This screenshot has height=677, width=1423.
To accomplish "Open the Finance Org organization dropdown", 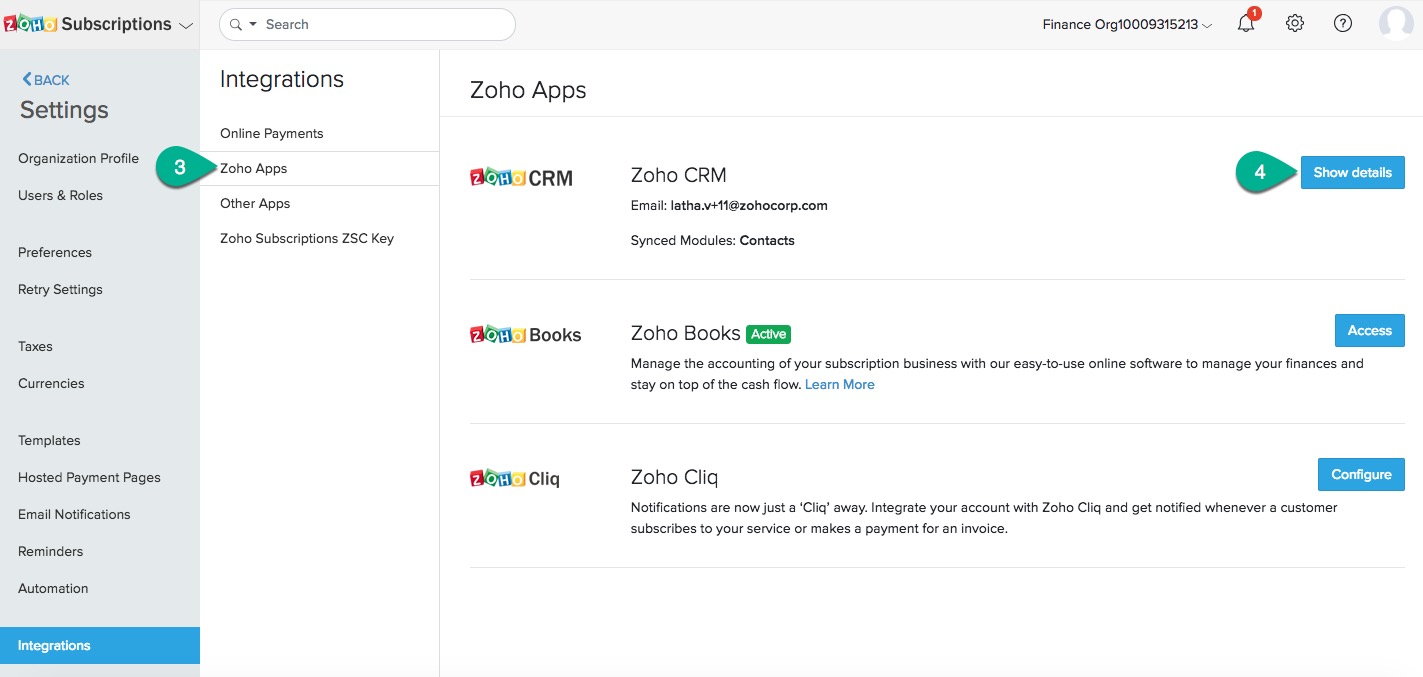I will pyautogui.click(x=1127, y=25).
